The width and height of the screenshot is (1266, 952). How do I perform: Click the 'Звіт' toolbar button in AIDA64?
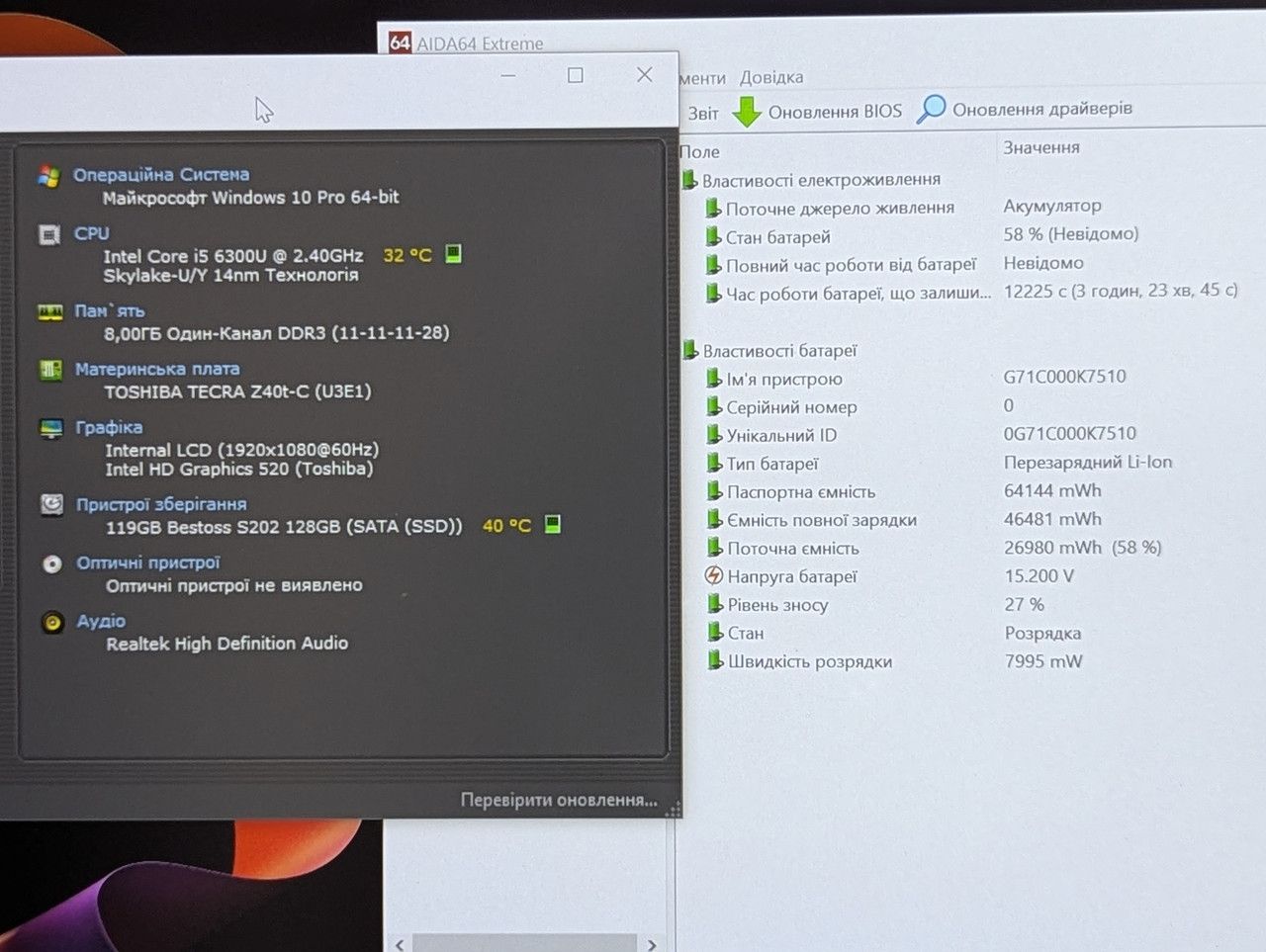point(703,113)
